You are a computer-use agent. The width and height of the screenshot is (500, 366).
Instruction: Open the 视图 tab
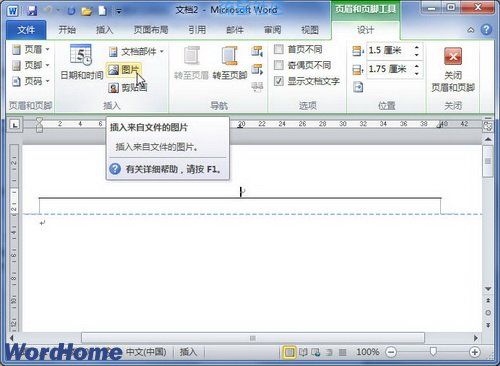pos(310,30)
